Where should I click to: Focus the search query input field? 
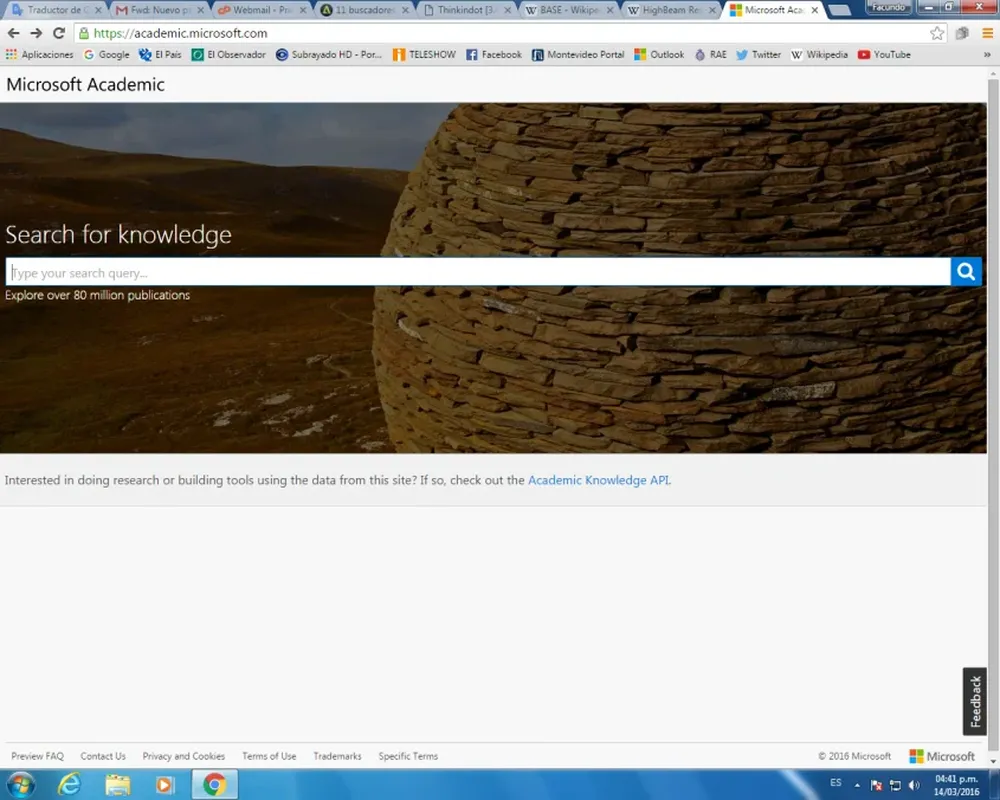tap(478, 273)
